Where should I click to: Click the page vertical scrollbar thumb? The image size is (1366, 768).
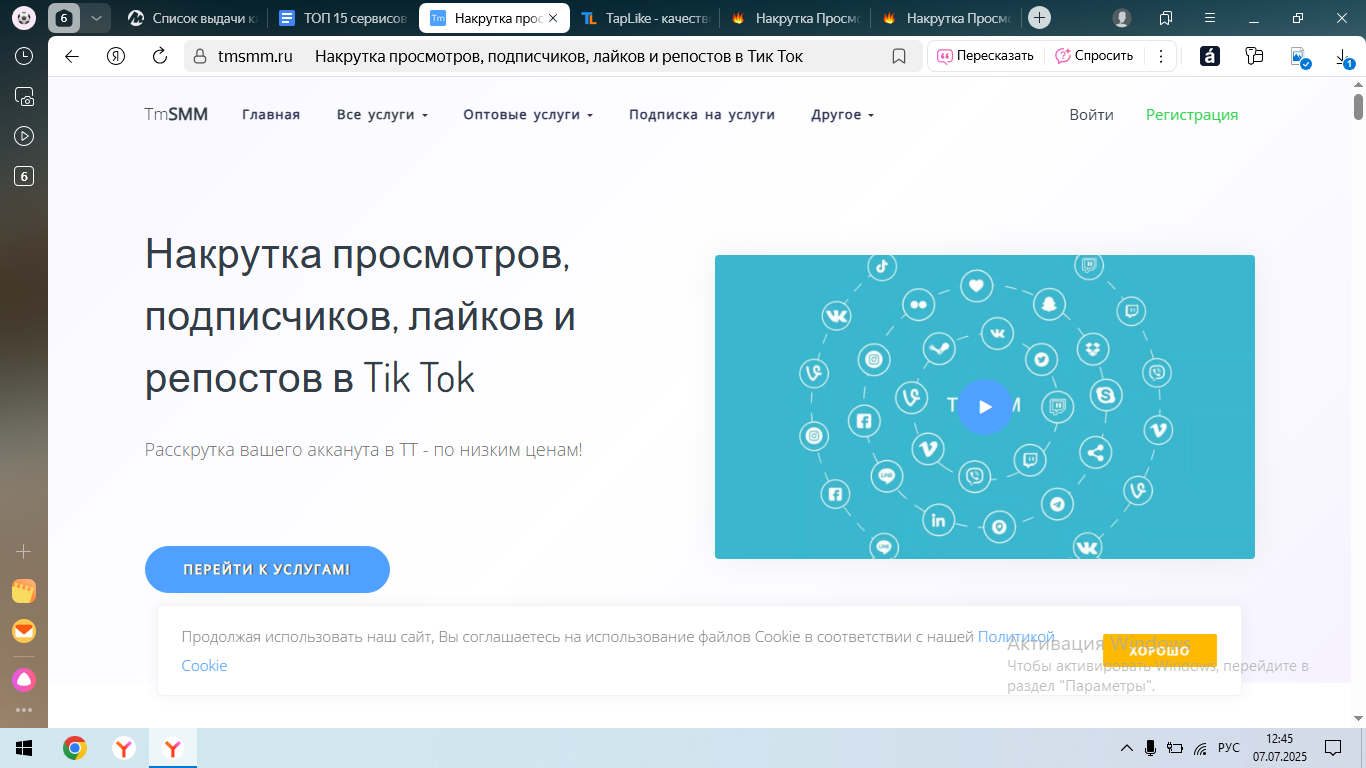(1358, 105)
